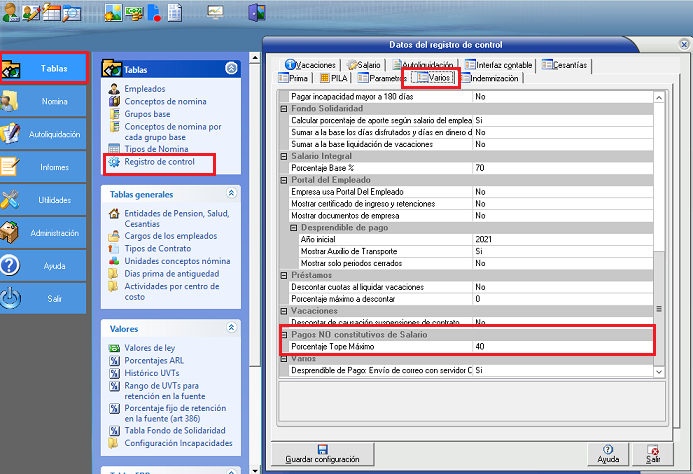Open the Informes sidebar module
The width and height of the screenshot is (693, 474).
[x=43, y=166]
